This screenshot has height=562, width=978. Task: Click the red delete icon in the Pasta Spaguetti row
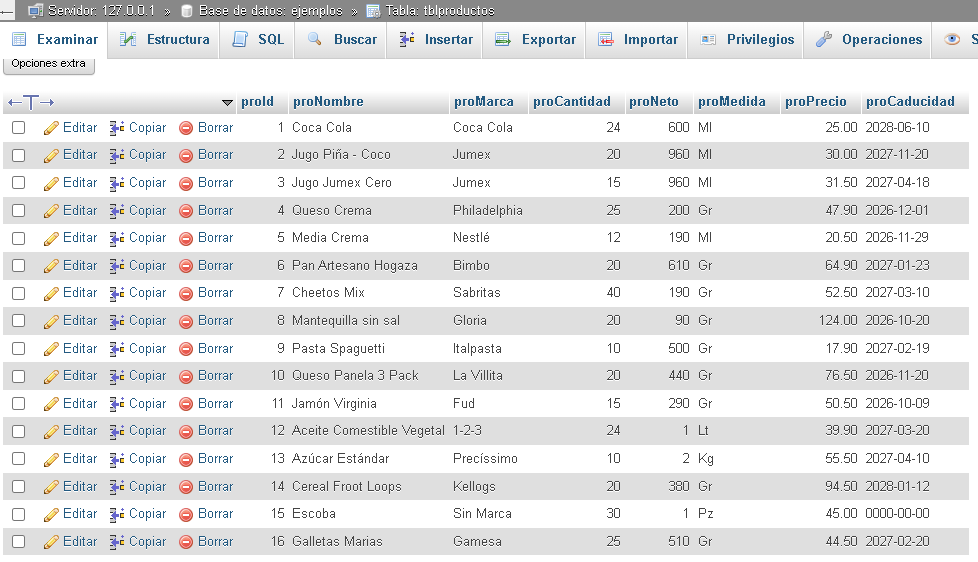pyautogui.click(x=186, y=349)
